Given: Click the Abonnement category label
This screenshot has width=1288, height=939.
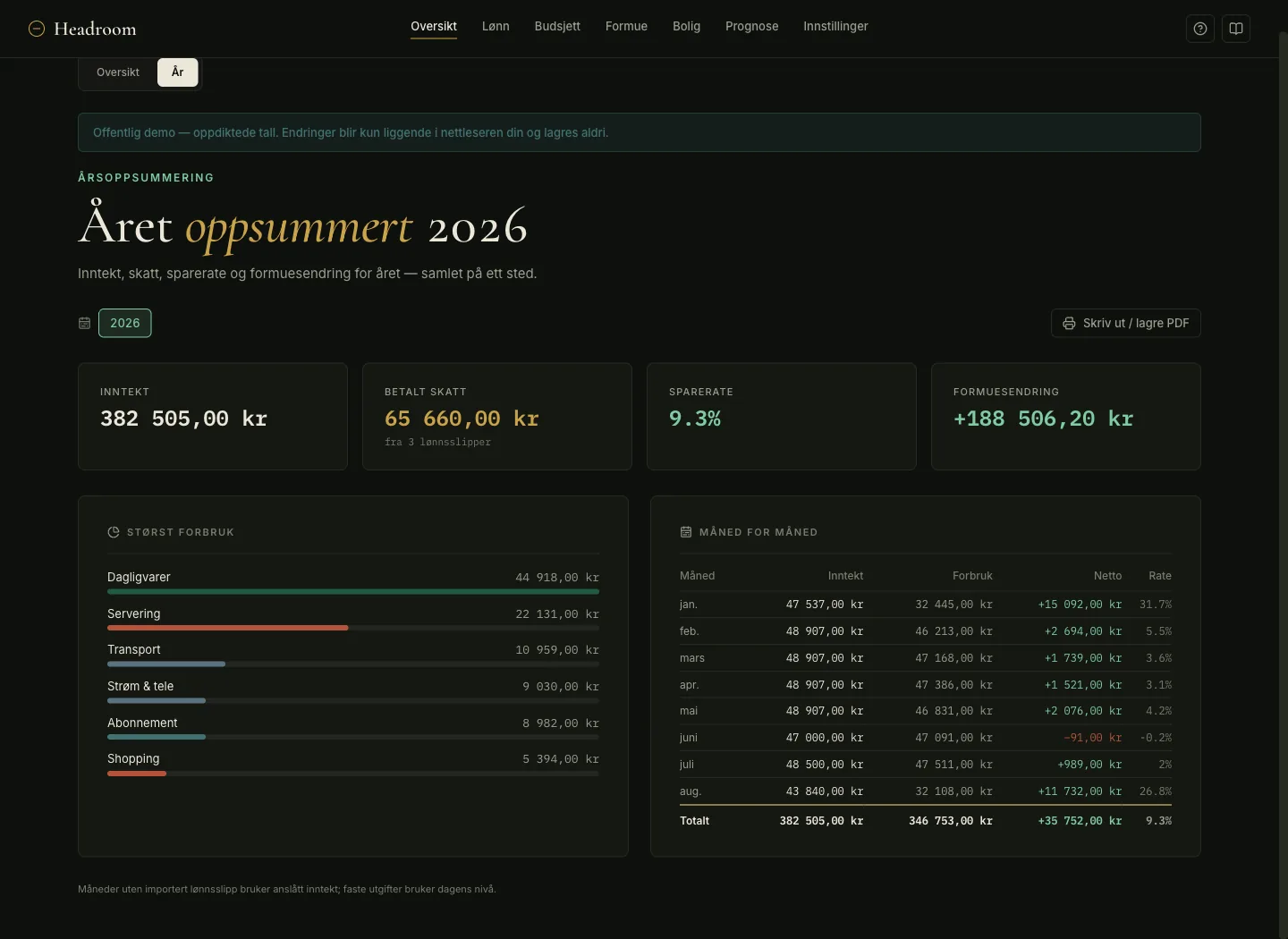Looking at the screenshot, I should point(142,723).
